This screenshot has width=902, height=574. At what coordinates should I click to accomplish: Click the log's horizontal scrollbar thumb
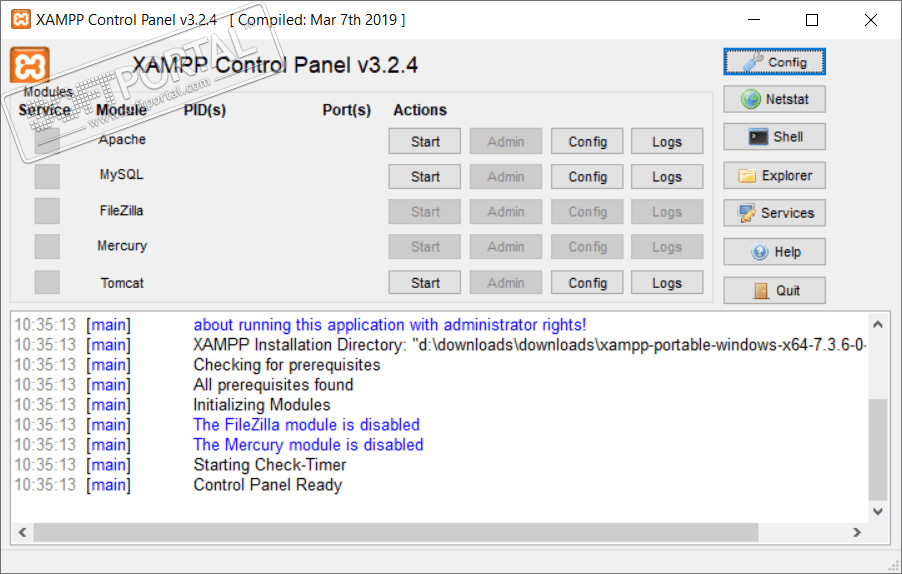pyautogui.click(x=396, y=532)
